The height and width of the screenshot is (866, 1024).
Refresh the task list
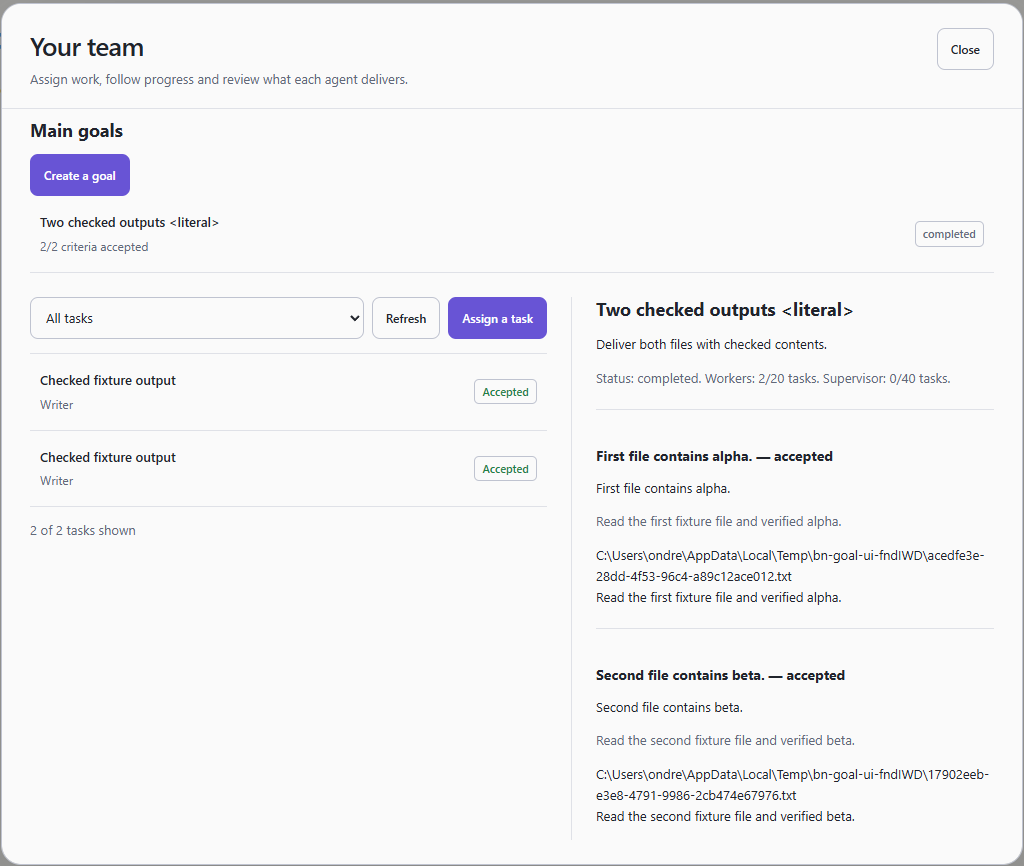coord(406,318)
